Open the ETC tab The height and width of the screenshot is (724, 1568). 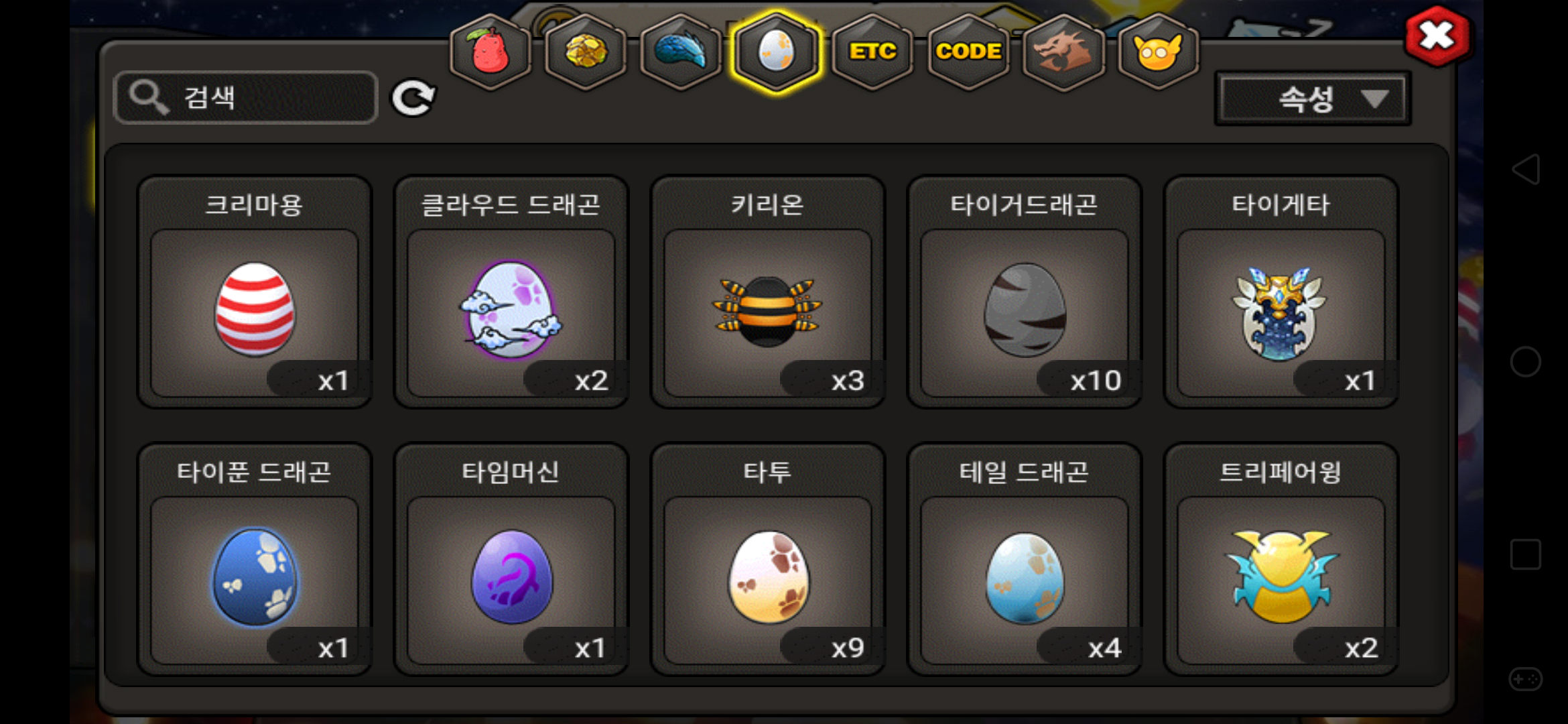coord(872,52)
